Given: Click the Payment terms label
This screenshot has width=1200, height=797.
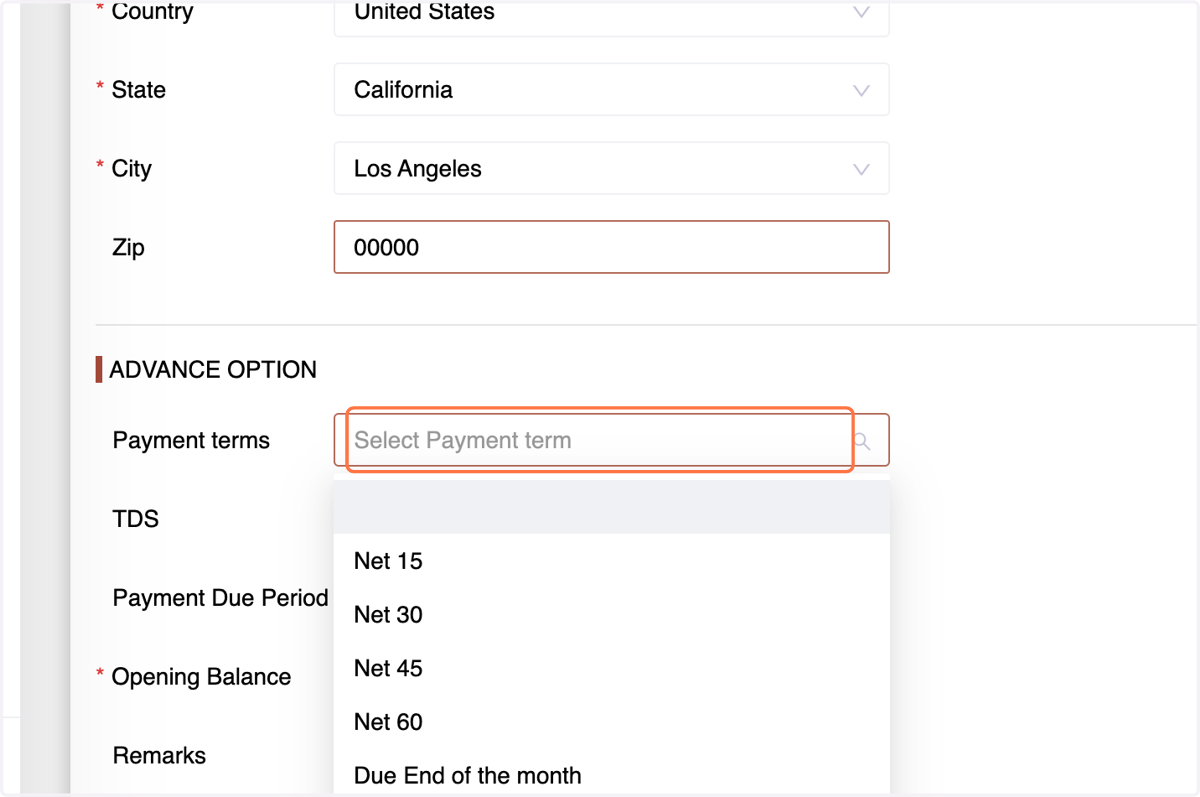Looking at the screenshot, I should (x=191, y=440).
